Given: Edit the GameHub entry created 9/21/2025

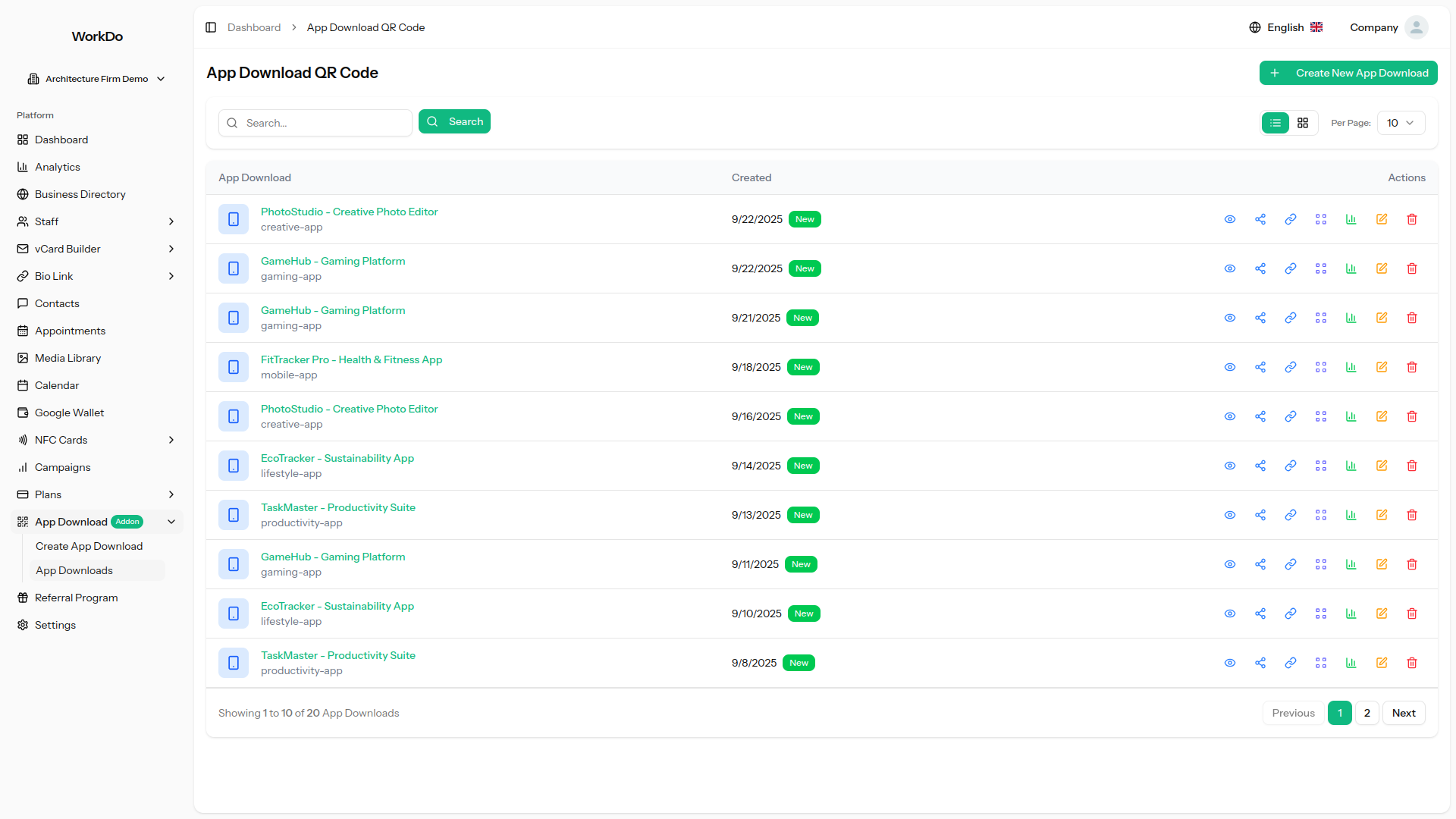Looking at the screenshot, I should tap(1382, 318).
